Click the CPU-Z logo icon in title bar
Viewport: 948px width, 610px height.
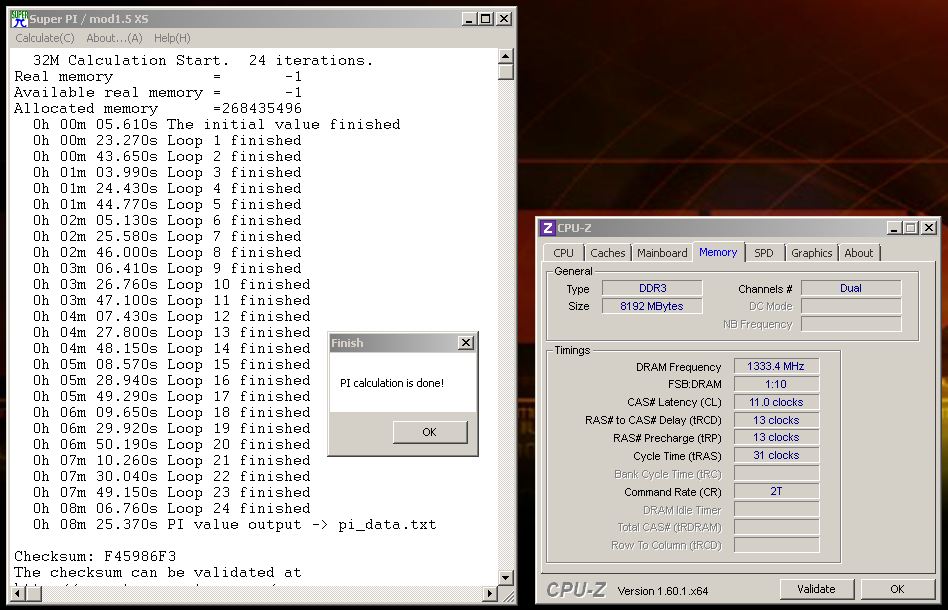click(548, 228)
